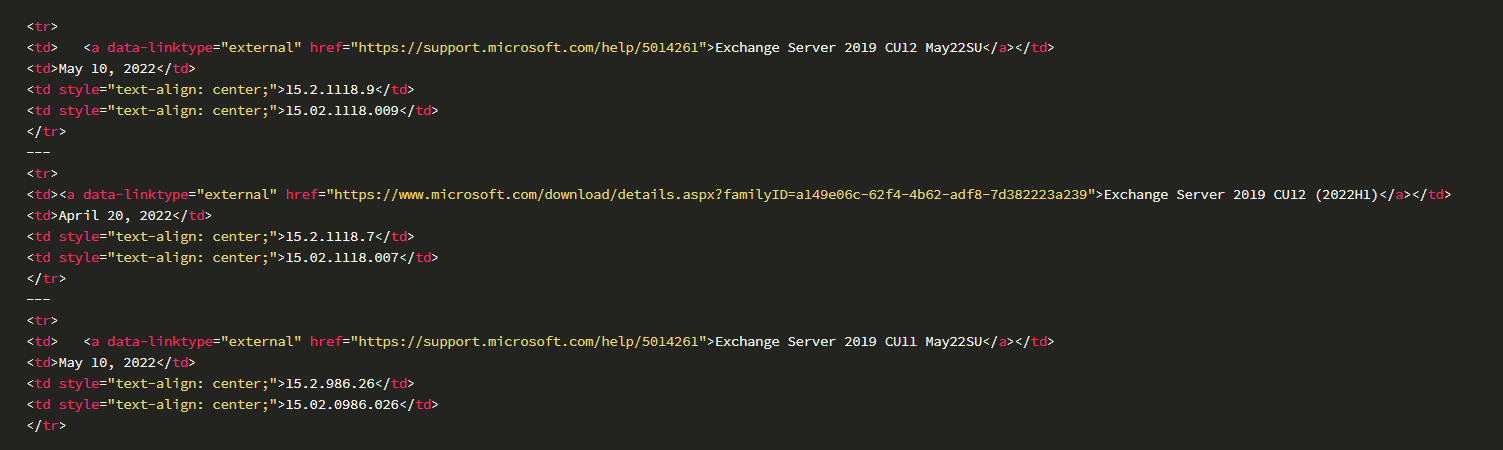Click the "Exchange Server 2019 CU12 (2022H1)" text

1241,194
